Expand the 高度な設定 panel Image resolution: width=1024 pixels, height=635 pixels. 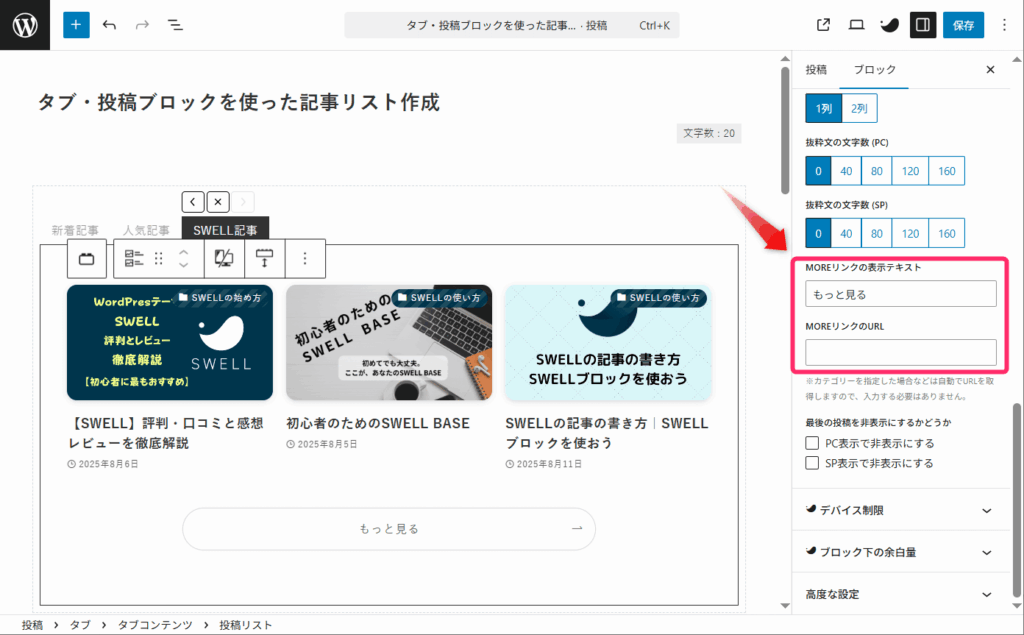click(901, 594)
